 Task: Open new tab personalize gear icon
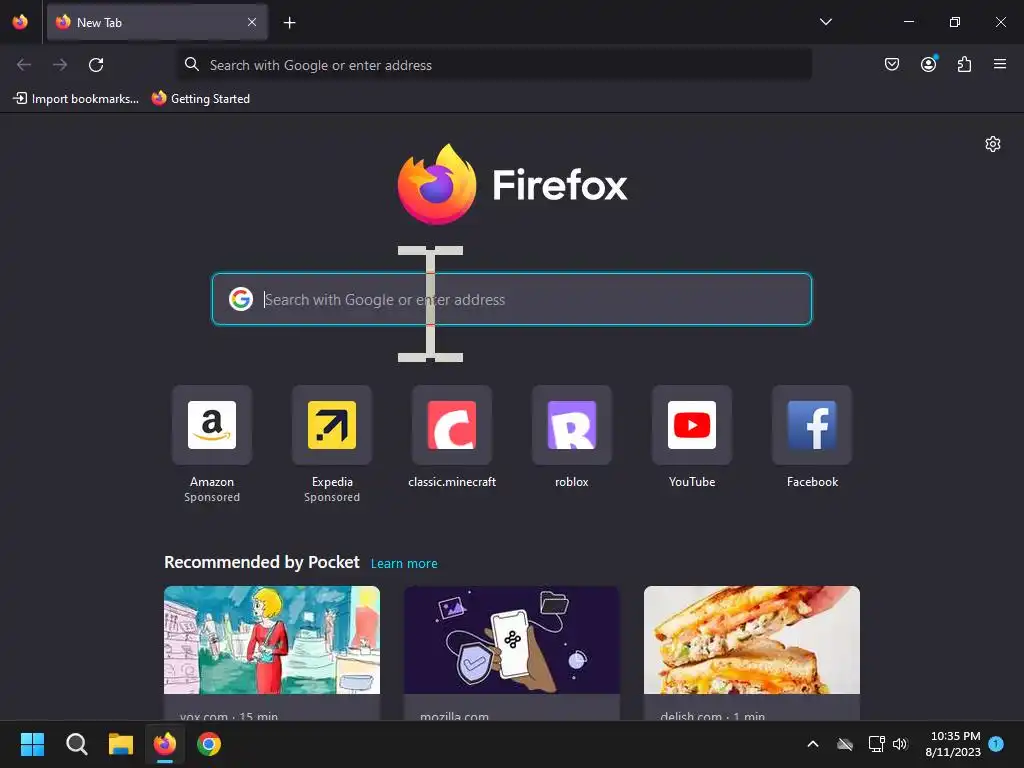pyautogui.click(x=993, y=144)
